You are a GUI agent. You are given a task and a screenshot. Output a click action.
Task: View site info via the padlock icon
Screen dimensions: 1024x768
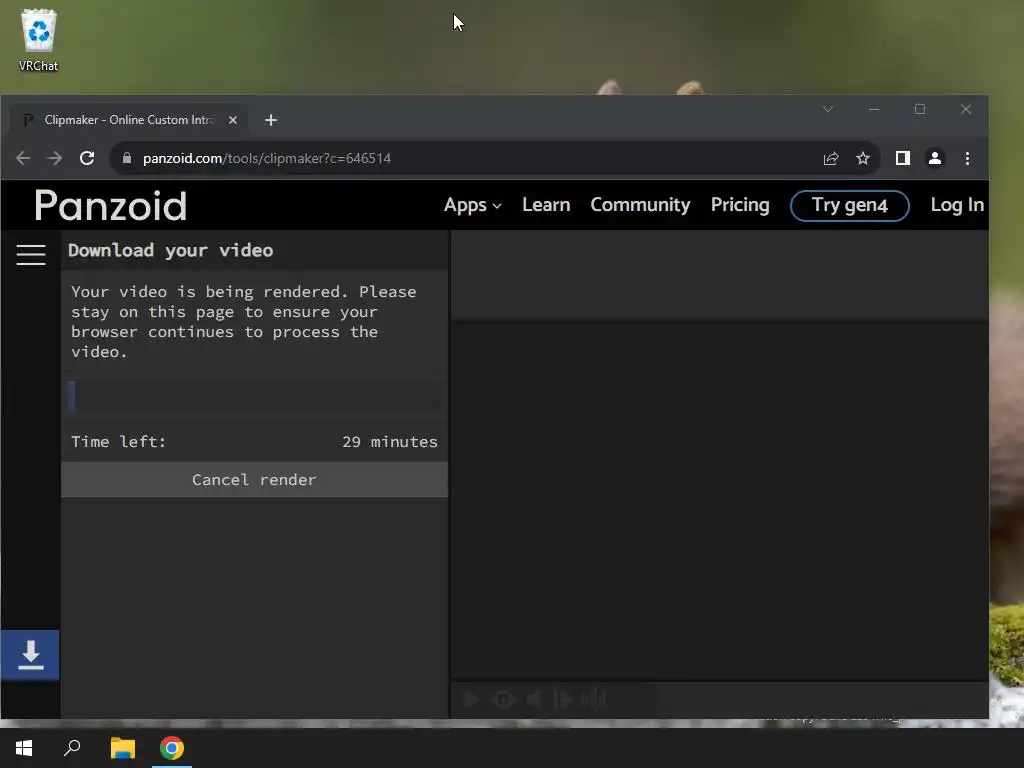127,158
